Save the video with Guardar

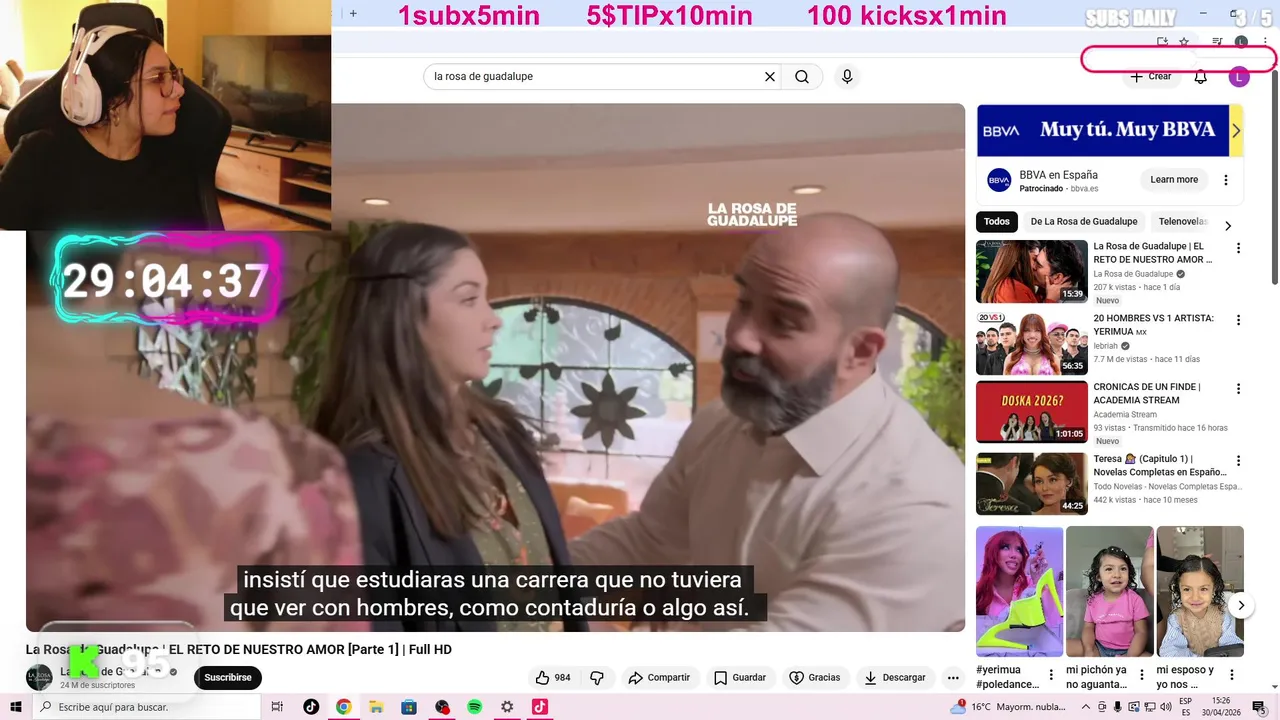pos(740,678)
